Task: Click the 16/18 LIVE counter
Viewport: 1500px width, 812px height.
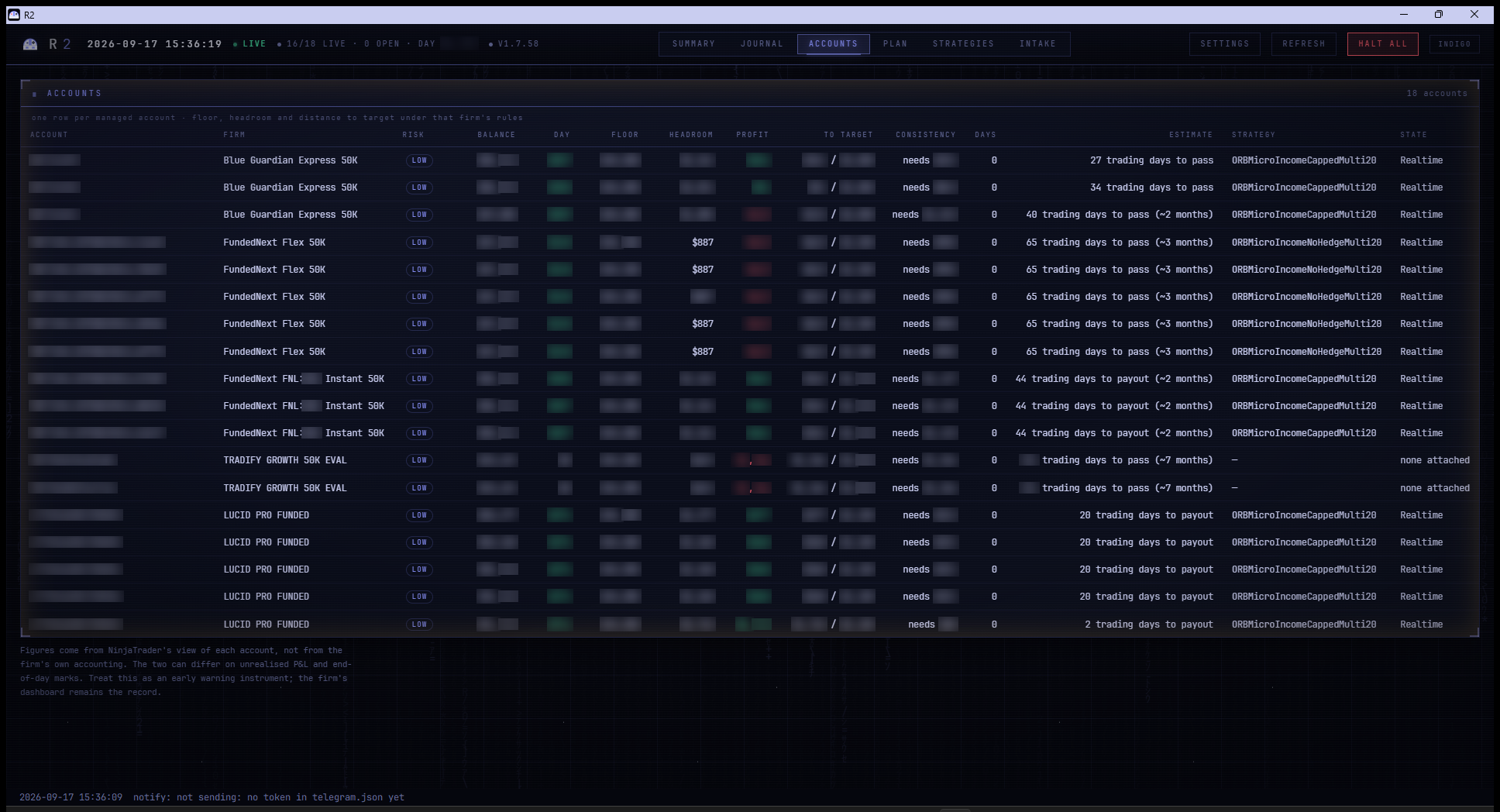Action: (x=316, y=44)
